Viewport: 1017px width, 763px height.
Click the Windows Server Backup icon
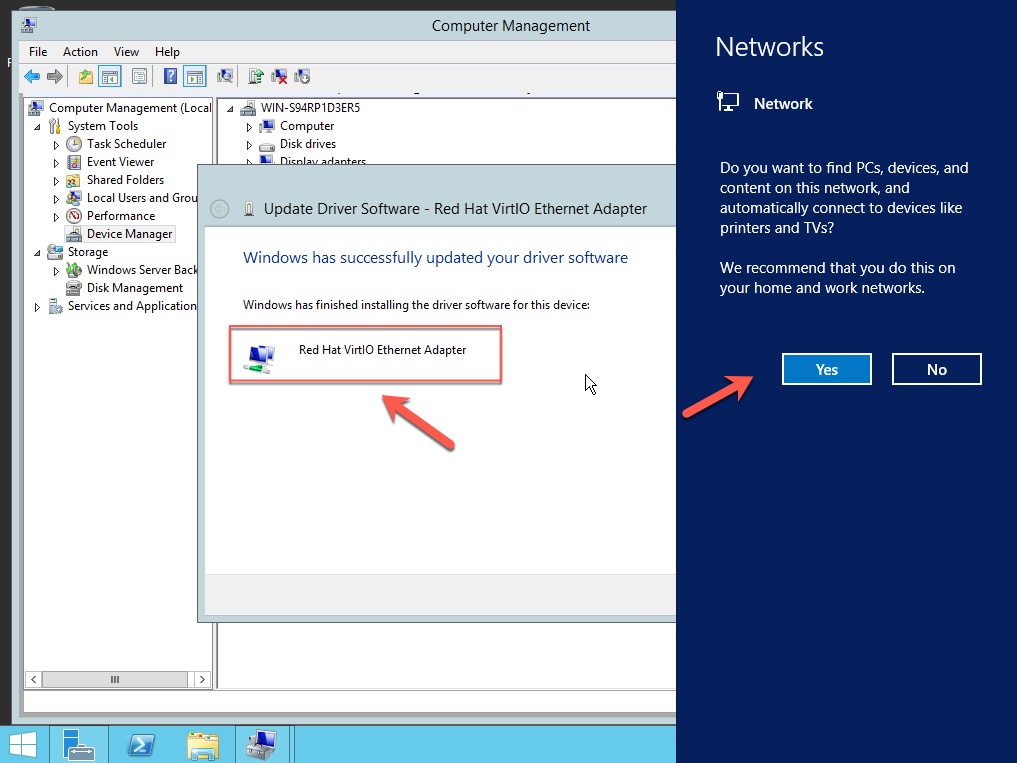[x=75, y=270]
